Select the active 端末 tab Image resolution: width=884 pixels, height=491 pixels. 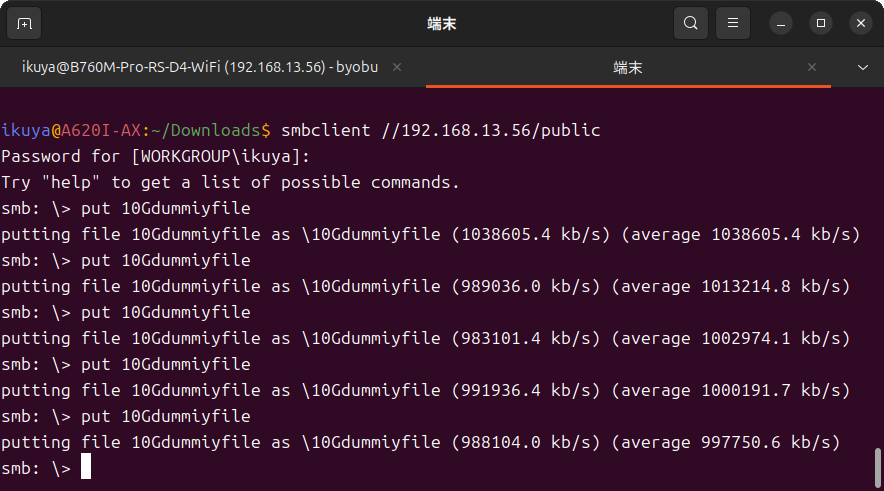[627, 68]
